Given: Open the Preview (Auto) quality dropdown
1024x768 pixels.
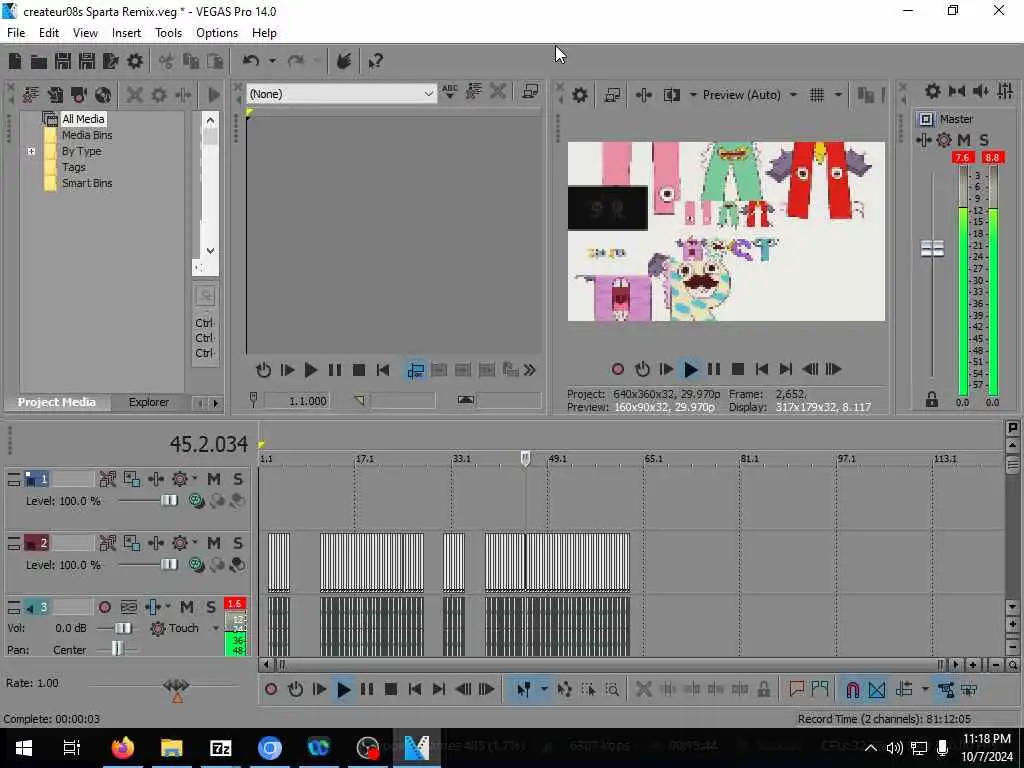Looking at the screenshot, I should (749, 95).
